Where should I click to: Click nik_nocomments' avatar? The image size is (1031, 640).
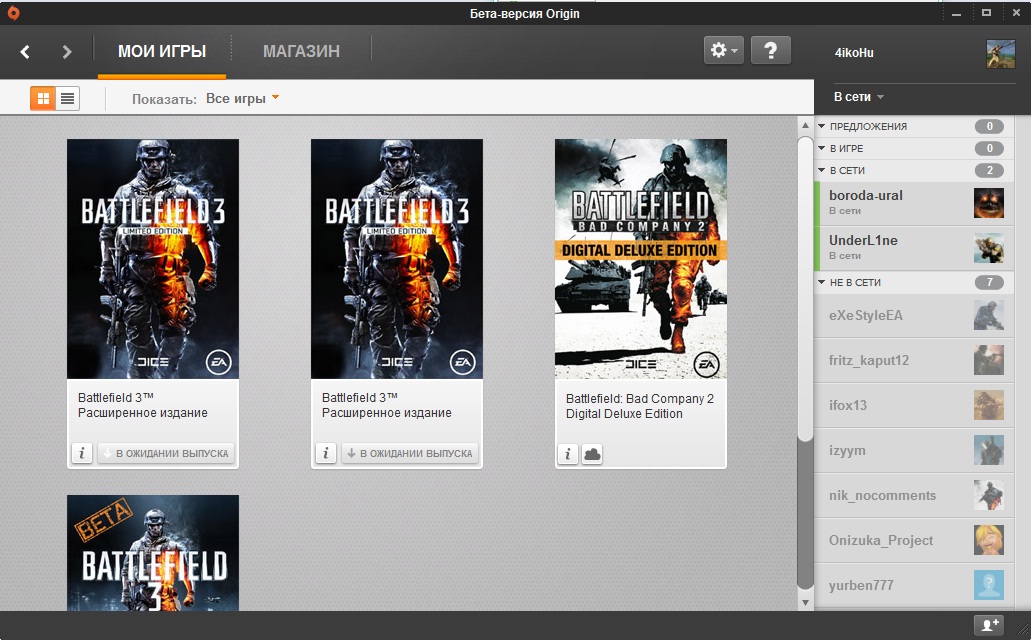(989, 495)
